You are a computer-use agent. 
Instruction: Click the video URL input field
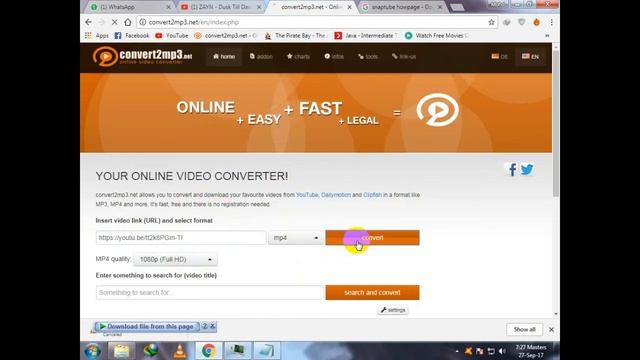(181, 238)
